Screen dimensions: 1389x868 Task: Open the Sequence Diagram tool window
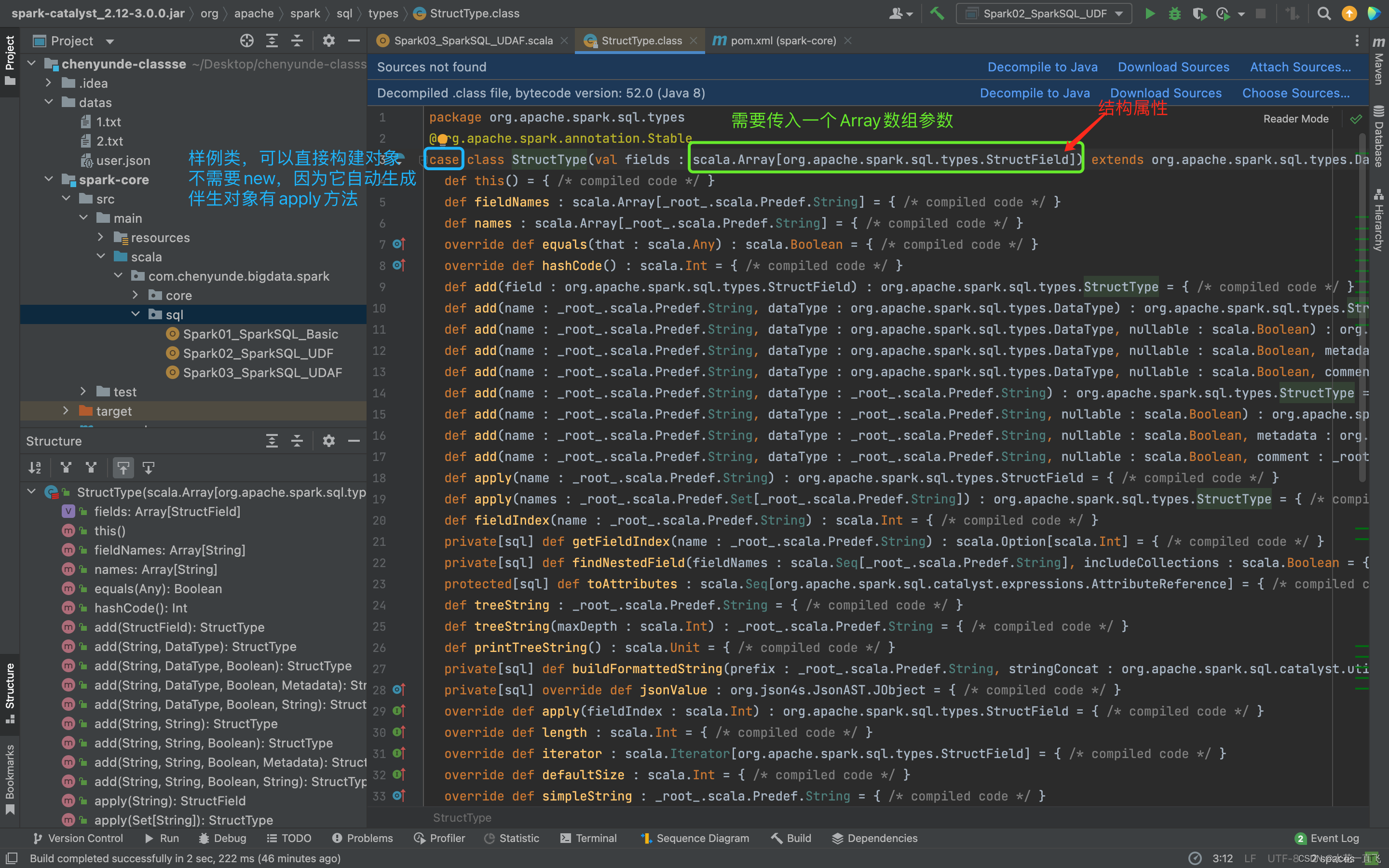pyautogui.click(x=695, y=838)
